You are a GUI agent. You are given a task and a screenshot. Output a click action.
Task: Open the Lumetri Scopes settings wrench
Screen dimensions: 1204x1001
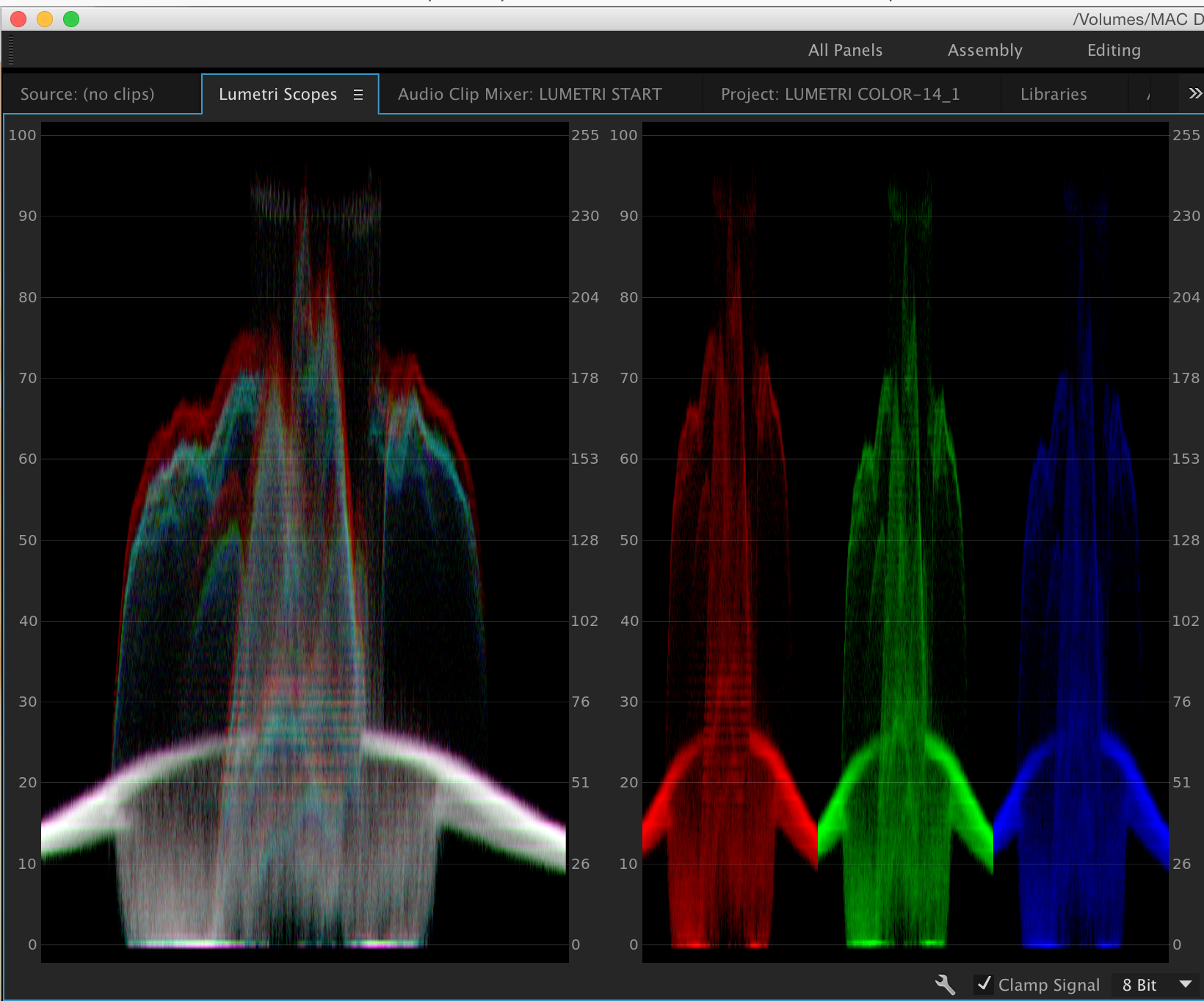click(x=945, y=984)
